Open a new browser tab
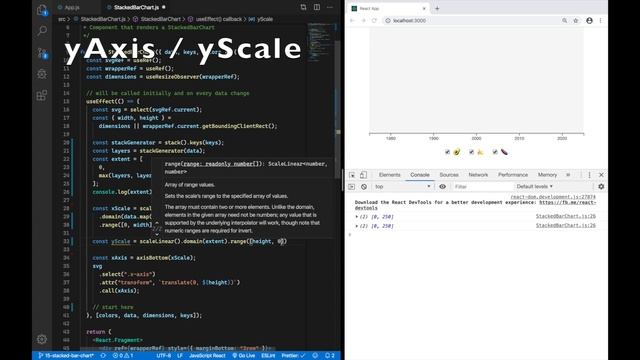Screen dimensions: 640x360 pos(437,8)
